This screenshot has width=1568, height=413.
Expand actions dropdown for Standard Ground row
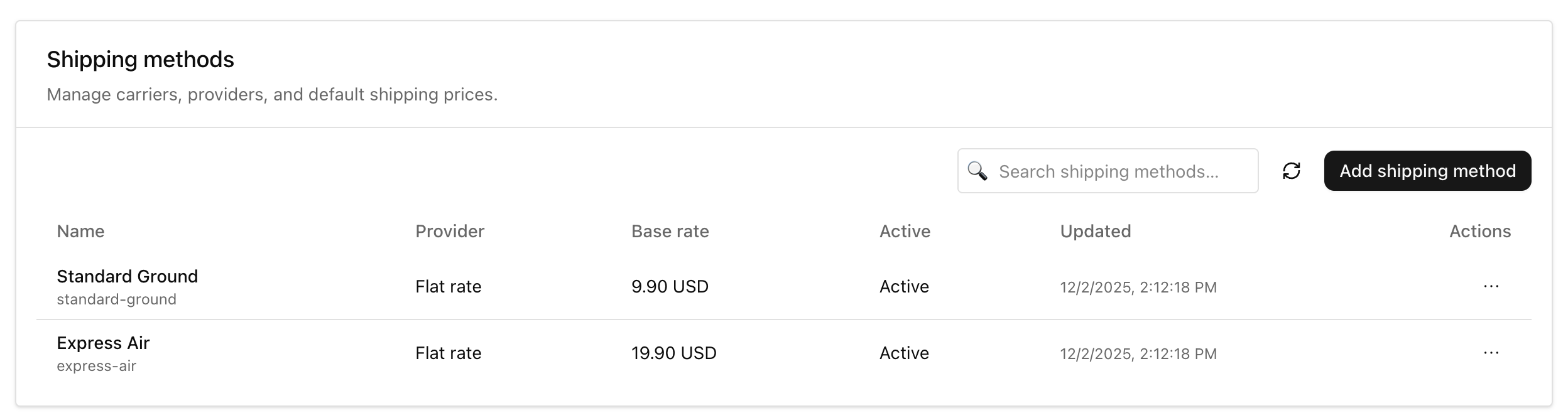coord(1490,287)
